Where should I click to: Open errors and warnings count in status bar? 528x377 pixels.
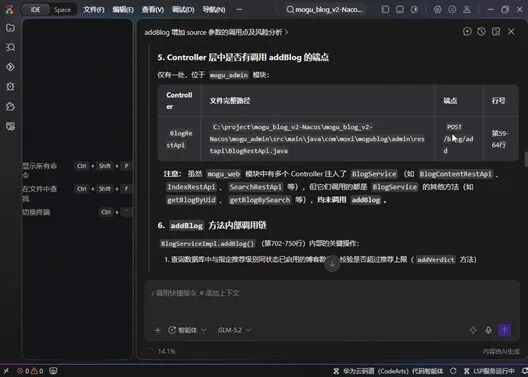(30, 371)
